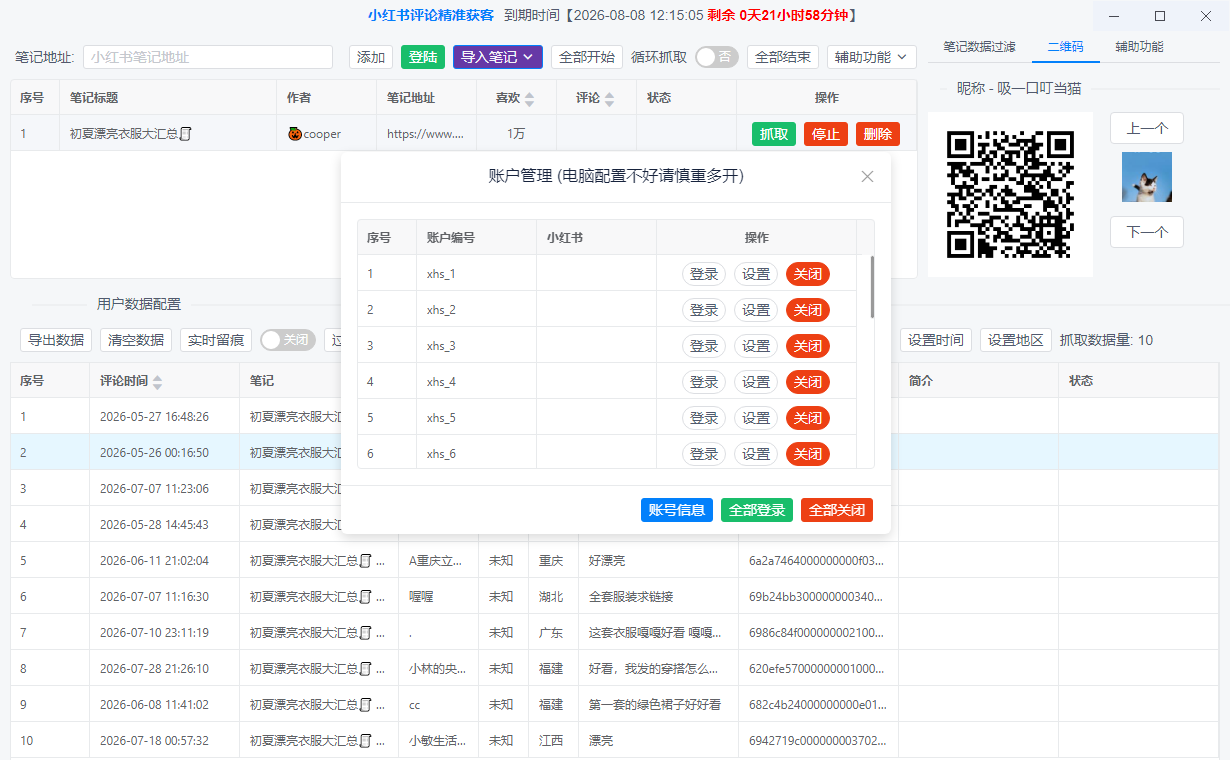Click note title 初夏漂亮衣服大汇总 in top table

click(130, 134)
